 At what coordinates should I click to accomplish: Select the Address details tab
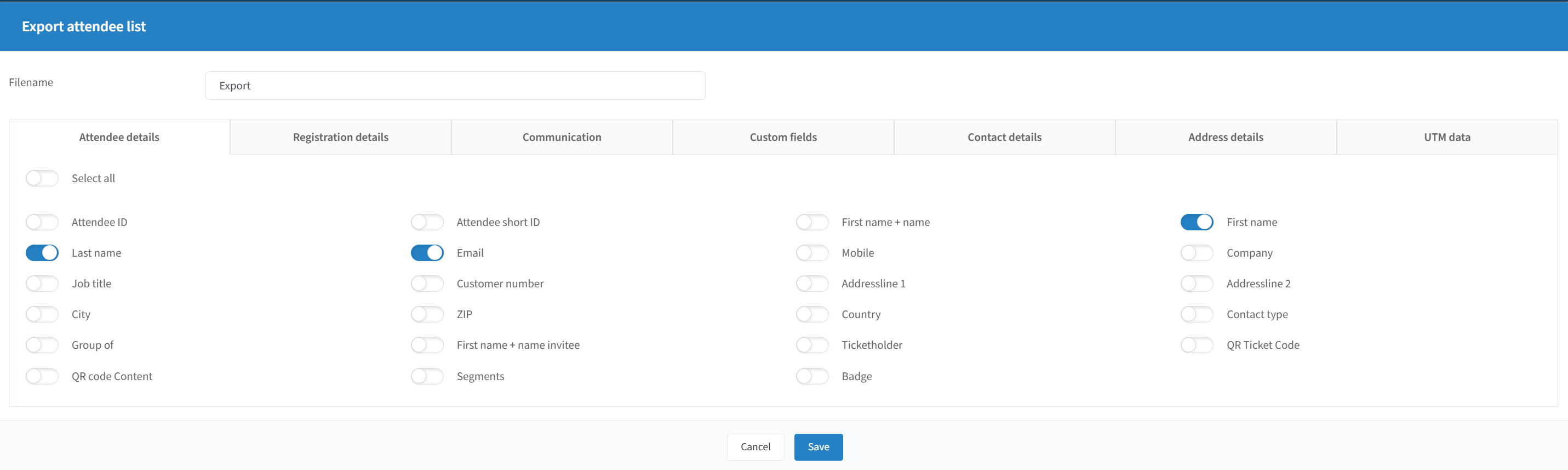tap(1226, 137)
